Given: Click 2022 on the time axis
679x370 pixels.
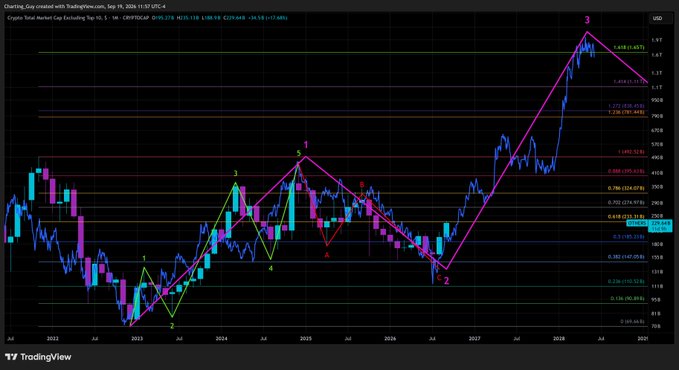Looking at the screenshot, I should 52,339.
